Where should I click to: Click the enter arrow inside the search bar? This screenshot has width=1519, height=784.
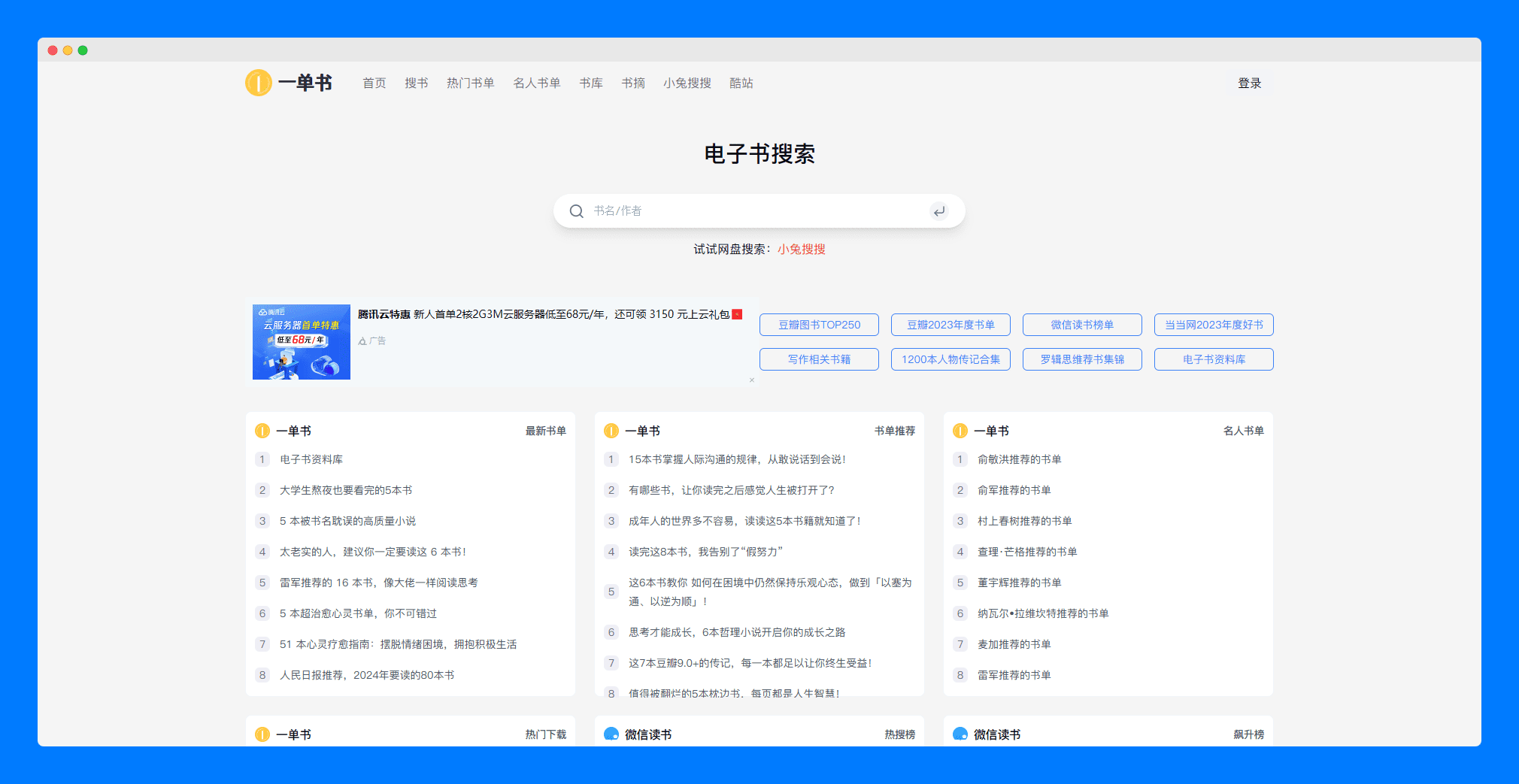[938, 211]
